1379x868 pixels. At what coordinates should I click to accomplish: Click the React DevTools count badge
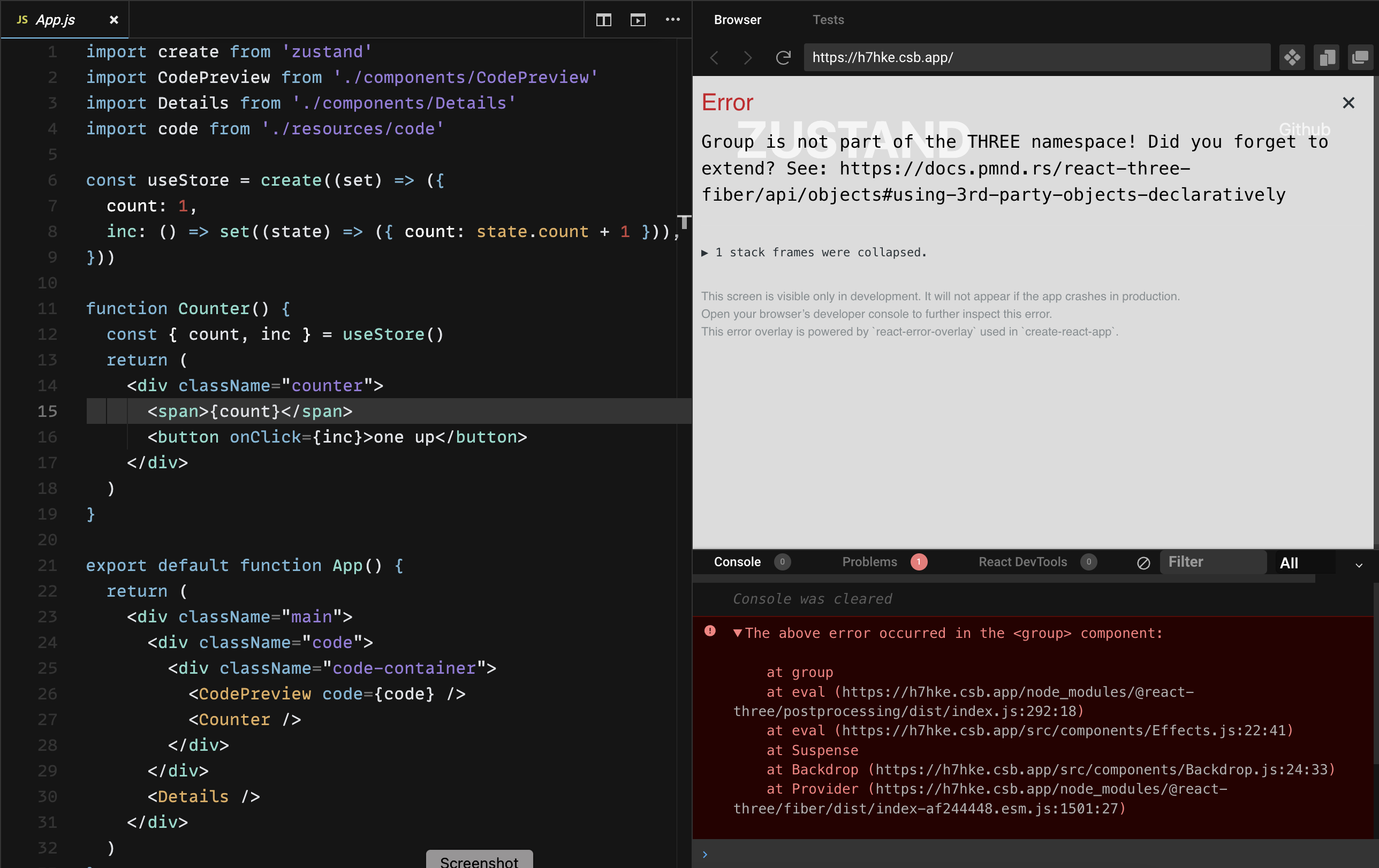click(x=1089, y=562)
